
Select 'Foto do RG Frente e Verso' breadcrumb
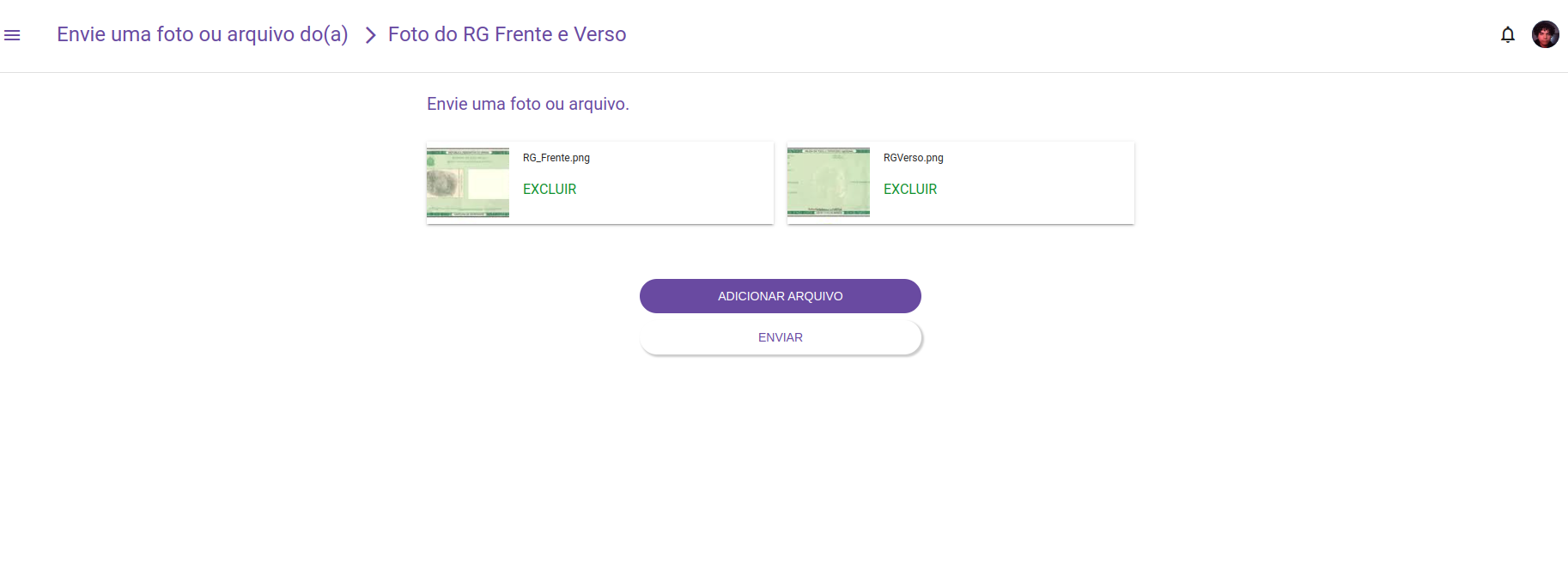(507, 34)
